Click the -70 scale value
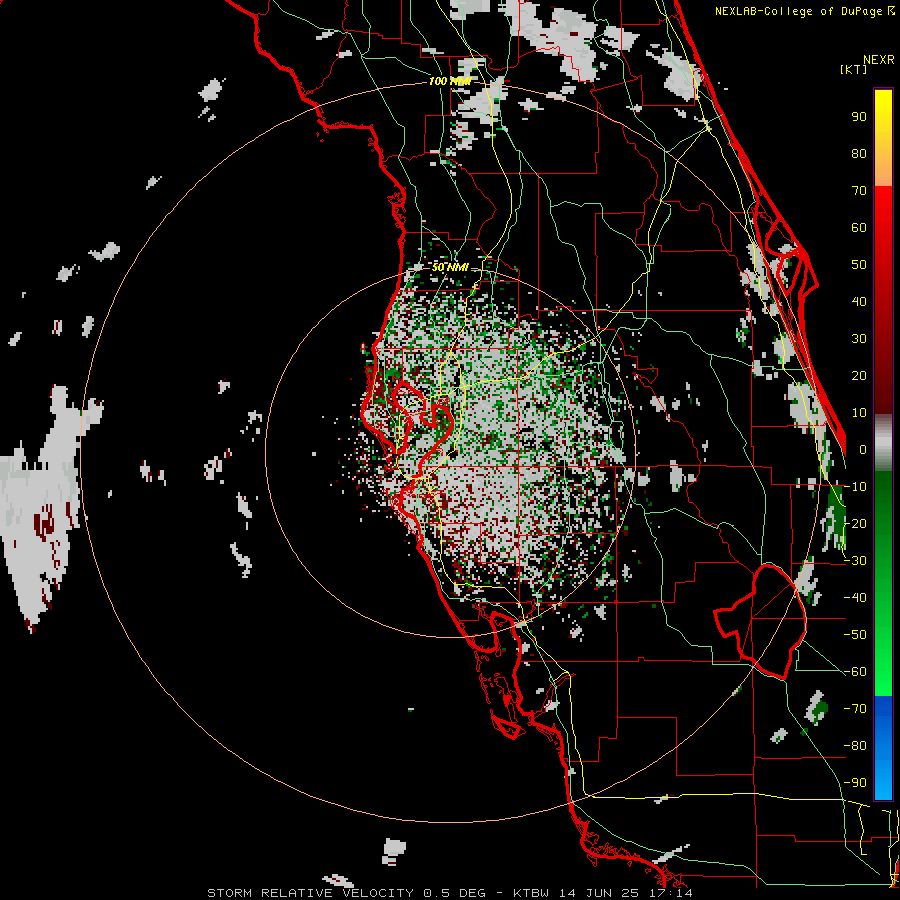The width and height of the screenshot is (900, 900). [855, 709]
